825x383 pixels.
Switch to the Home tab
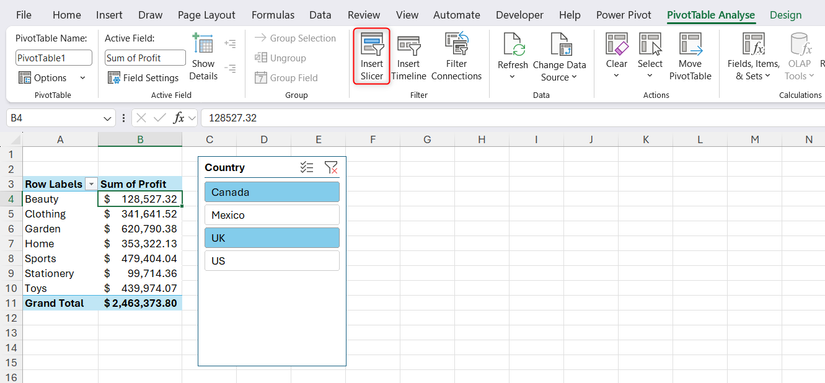pyautogui.click(x=67, y=15)
